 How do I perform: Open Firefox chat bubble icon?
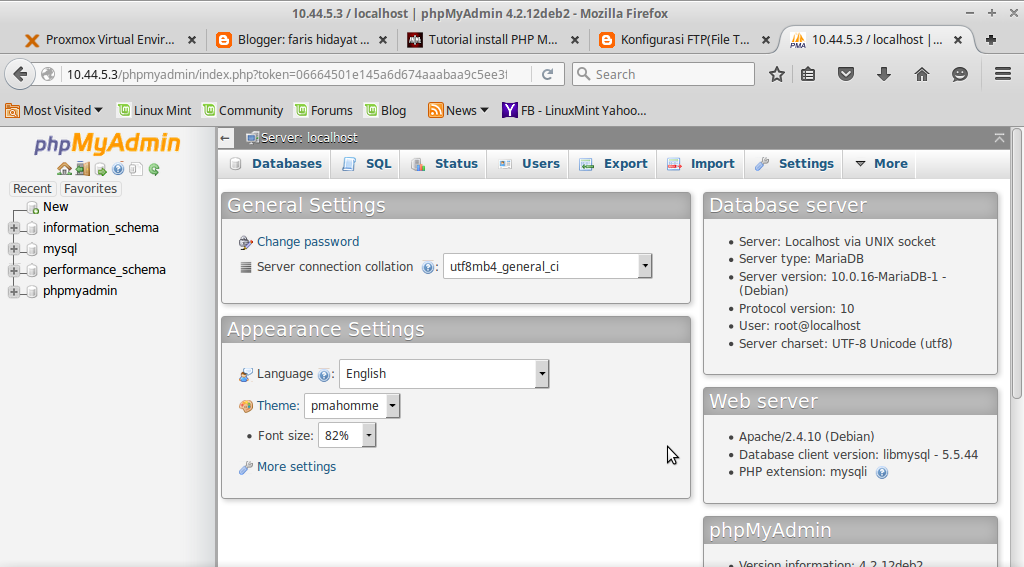pyautogui.click(x=959, y=74)
